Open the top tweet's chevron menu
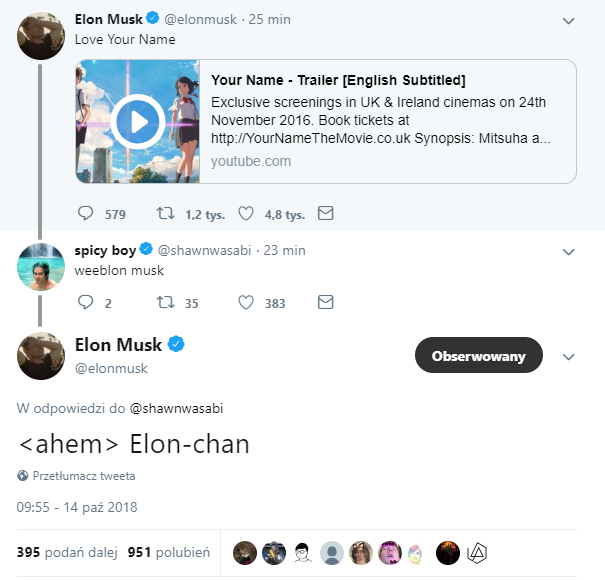 point(569,20)
